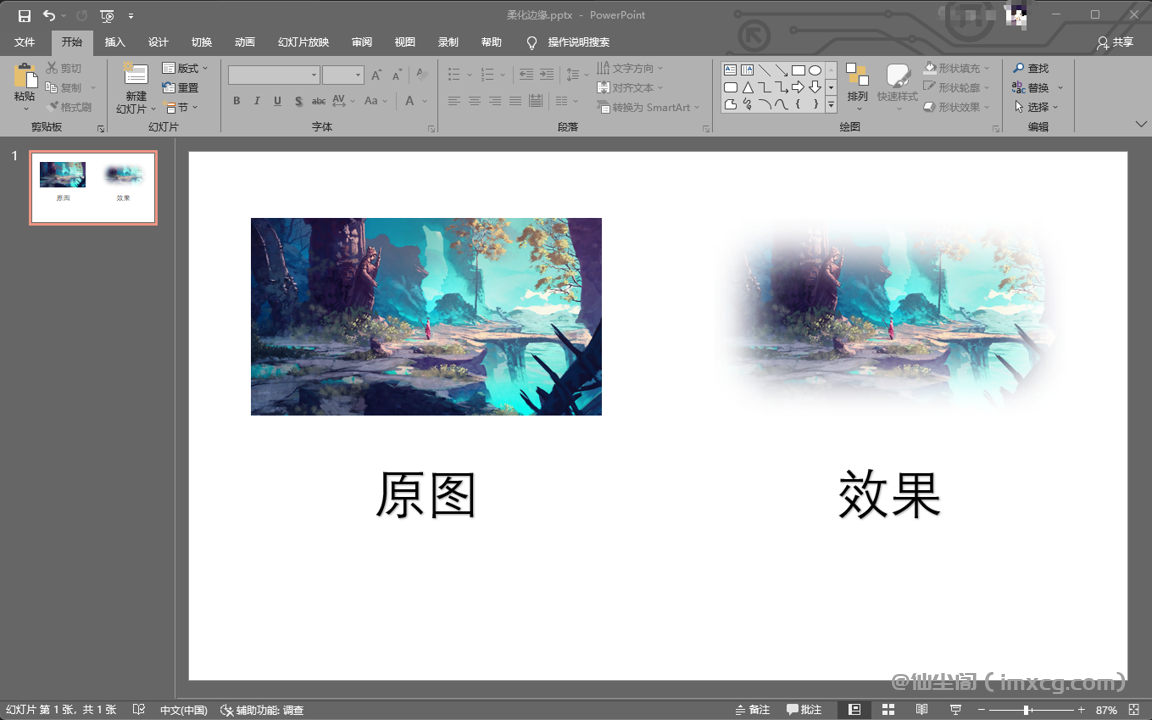Toggle text Shadow (S) formatting
The width and height of the screenshot is (1152, 720).
pos(298,101)
